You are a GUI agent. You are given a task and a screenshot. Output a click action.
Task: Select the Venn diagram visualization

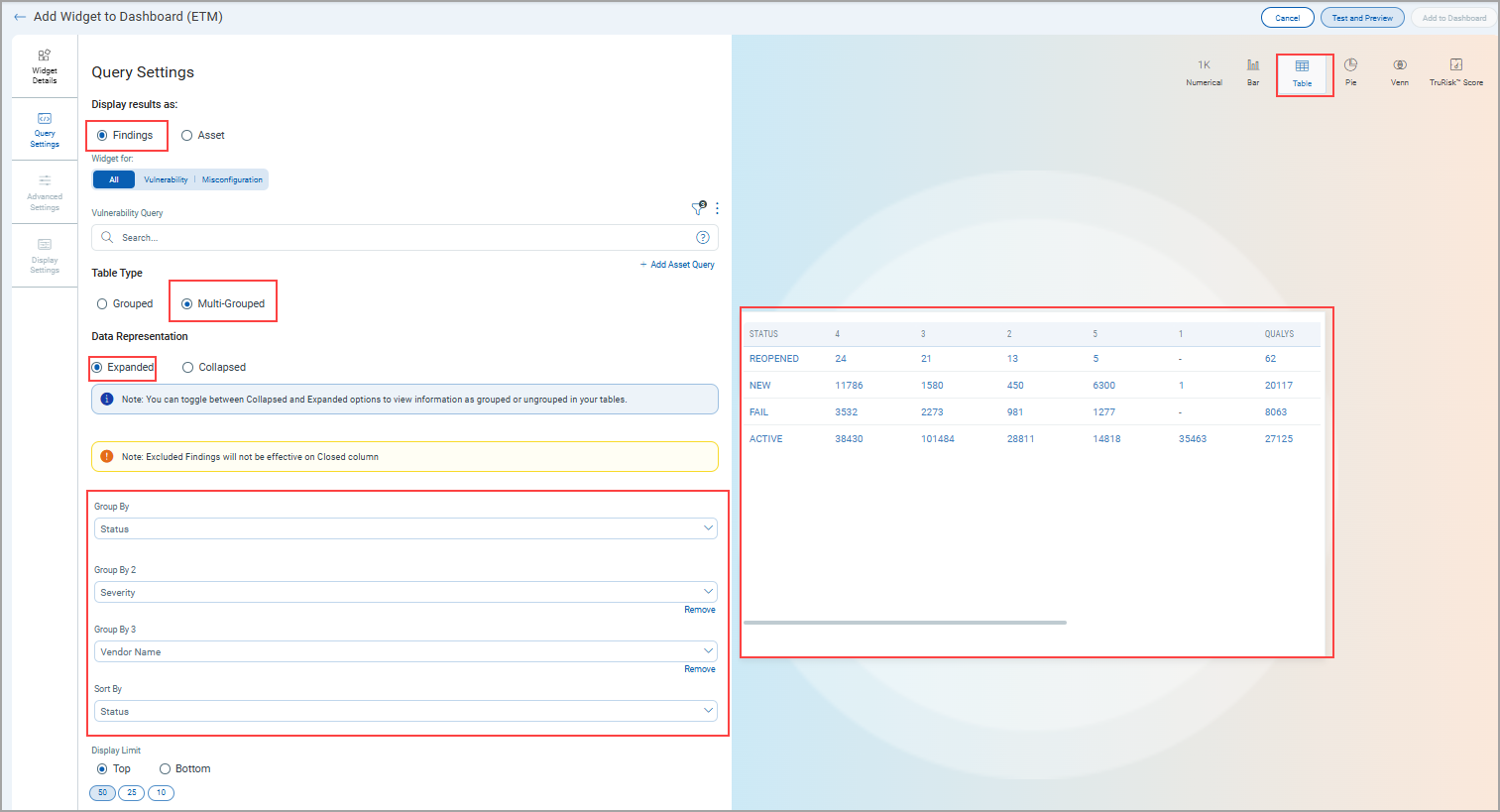1399,71
